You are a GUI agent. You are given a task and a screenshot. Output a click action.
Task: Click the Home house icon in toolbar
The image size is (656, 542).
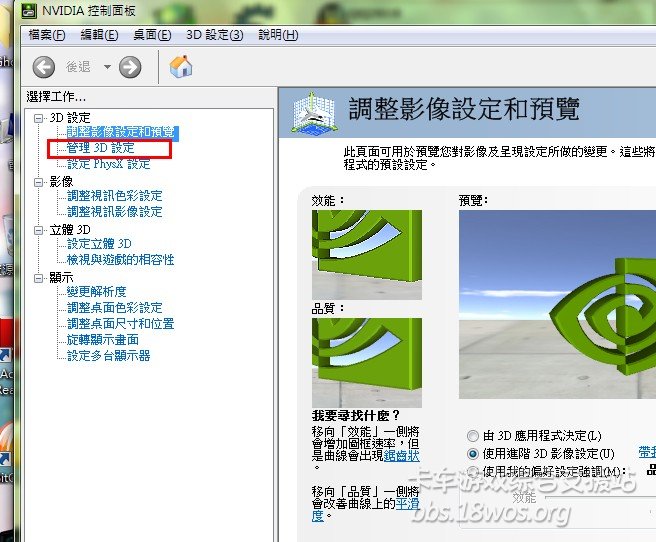[181, 67]
